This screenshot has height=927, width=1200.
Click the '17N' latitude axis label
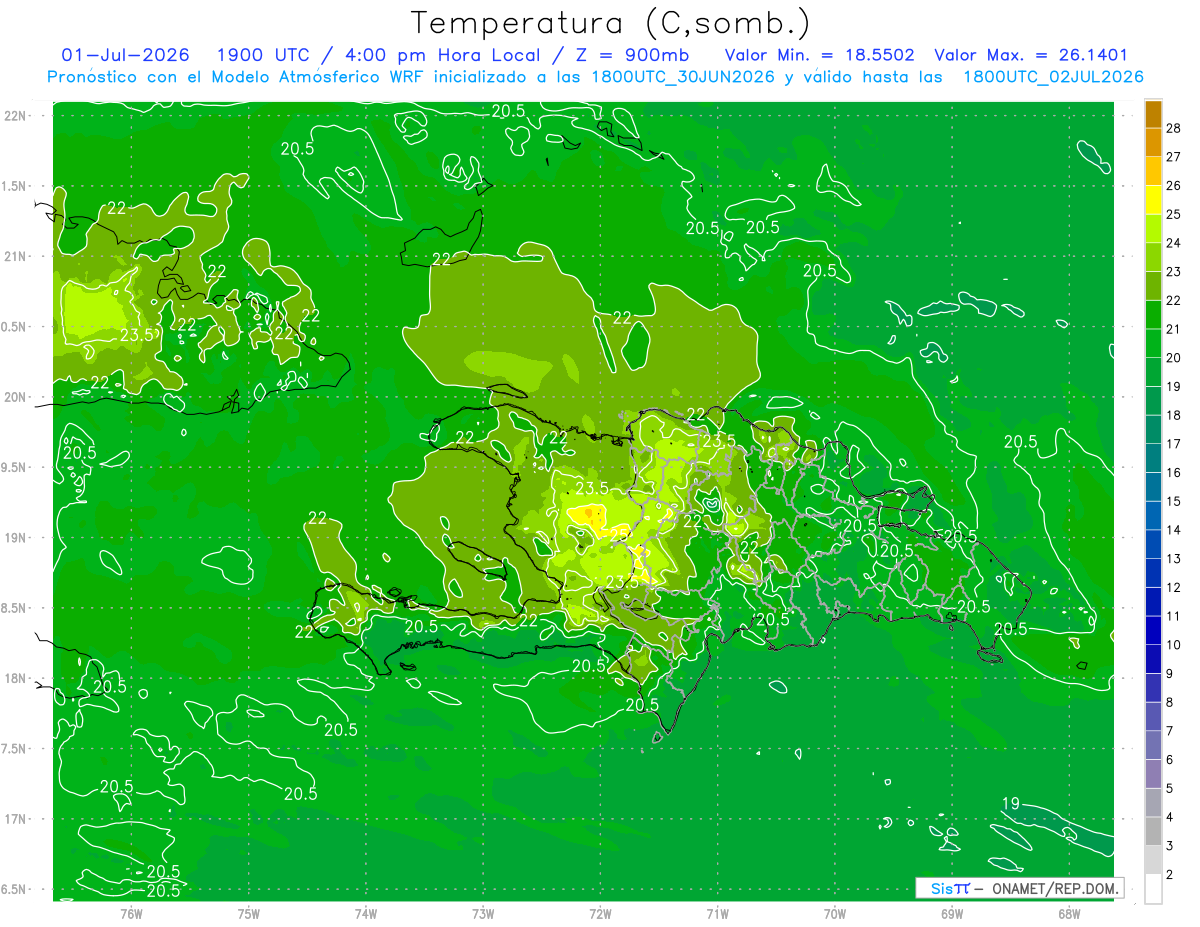point(15,820)
